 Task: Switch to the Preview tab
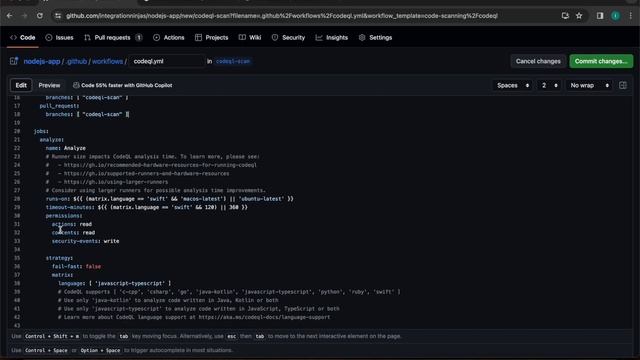[49, 85]
